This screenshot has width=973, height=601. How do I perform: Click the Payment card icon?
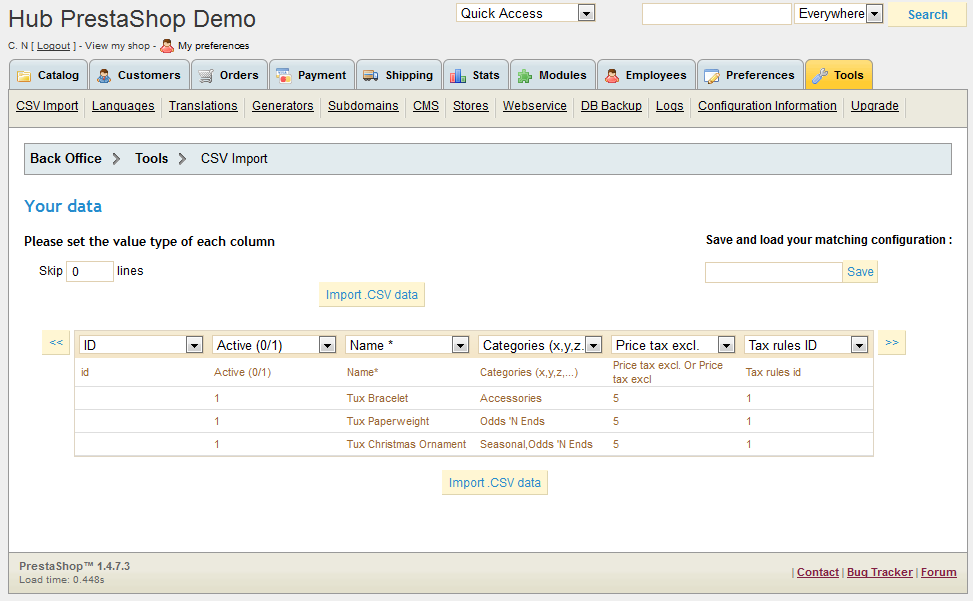284,76
